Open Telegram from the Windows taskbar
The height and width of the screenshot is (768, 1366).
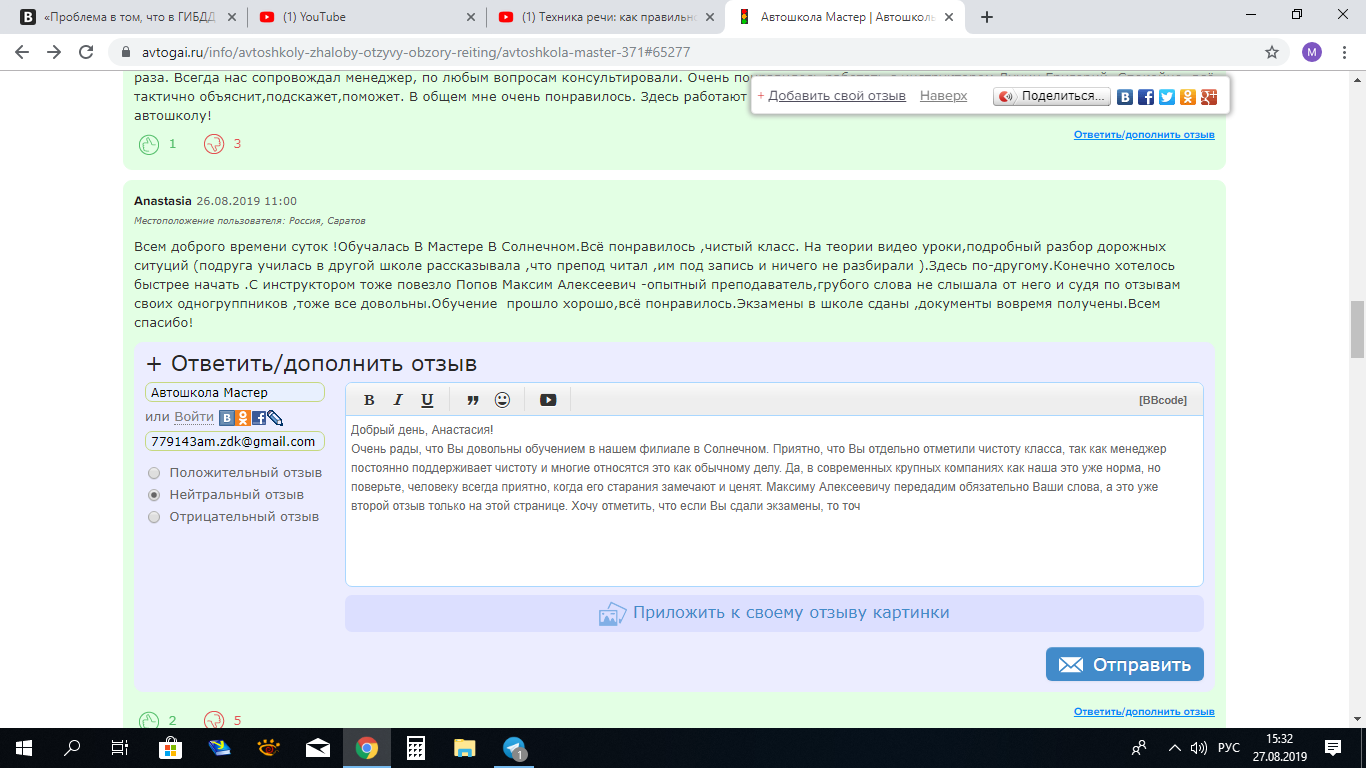(x=515, y=747)
